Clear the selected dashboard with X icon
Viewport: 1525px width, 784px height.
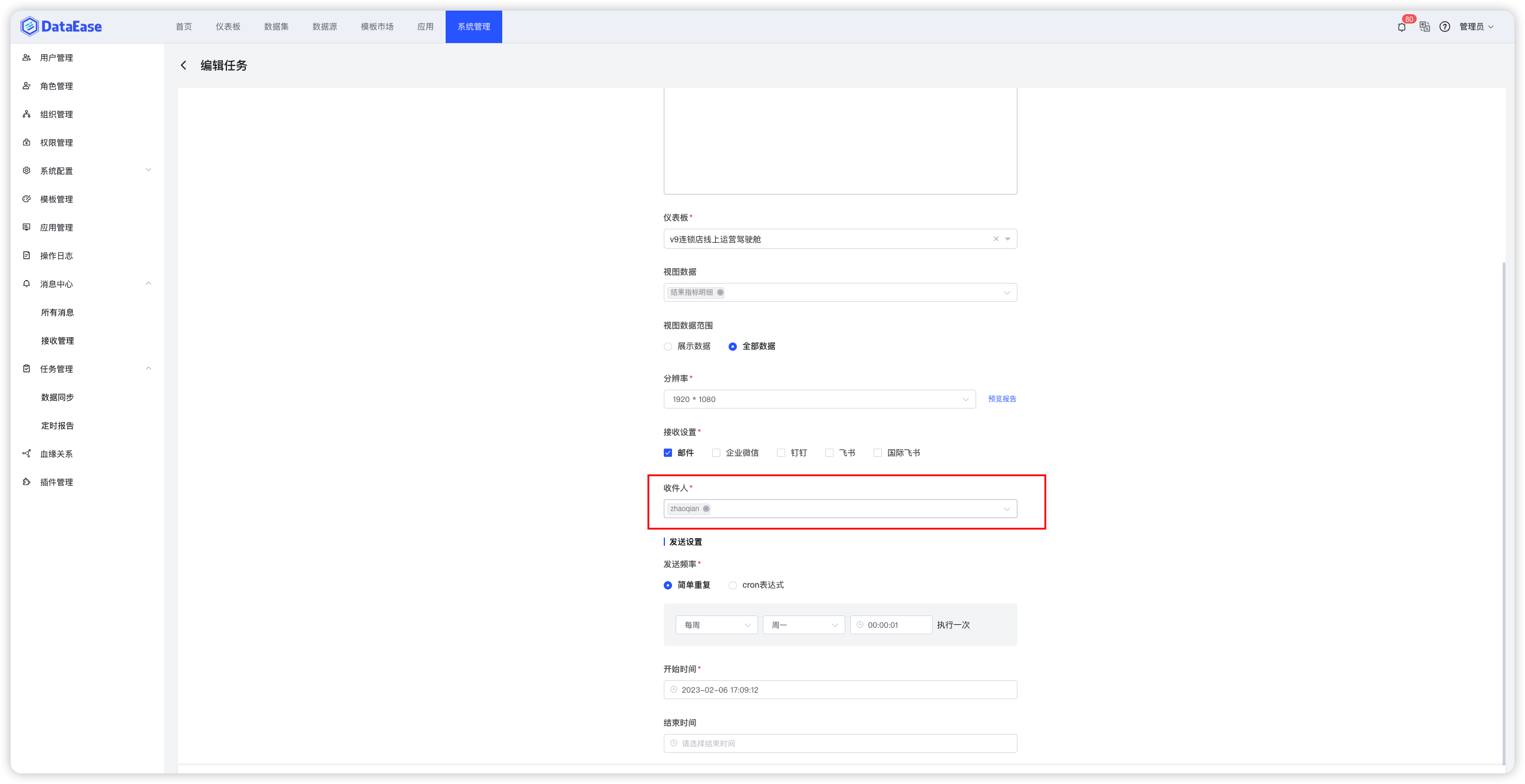tap(996, 239)
